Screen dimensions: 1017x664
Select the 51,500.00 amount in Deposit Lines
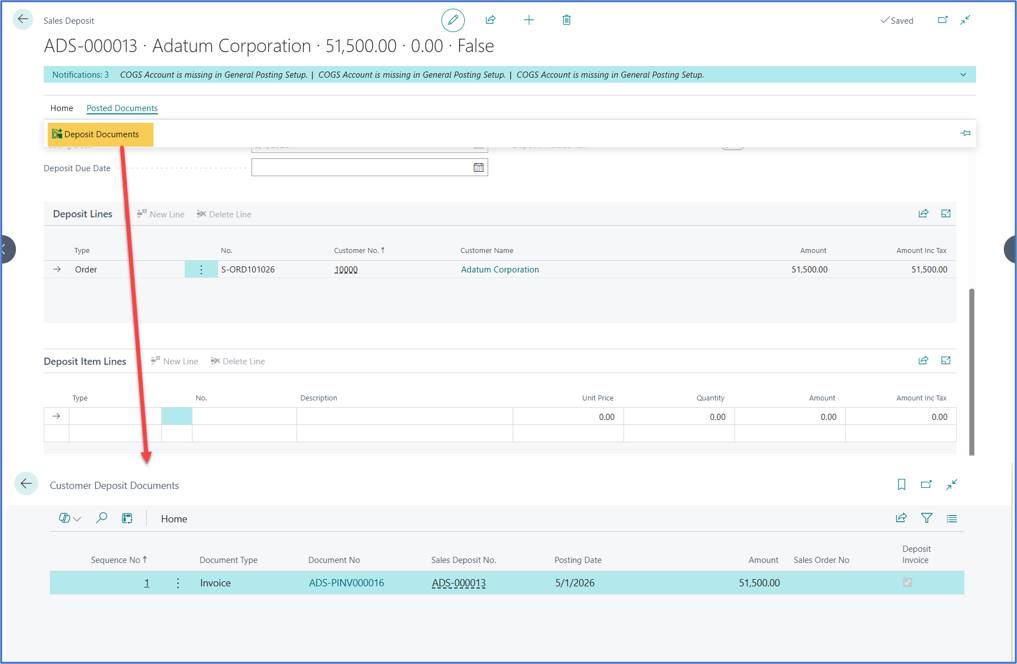[x=809, y=270]
